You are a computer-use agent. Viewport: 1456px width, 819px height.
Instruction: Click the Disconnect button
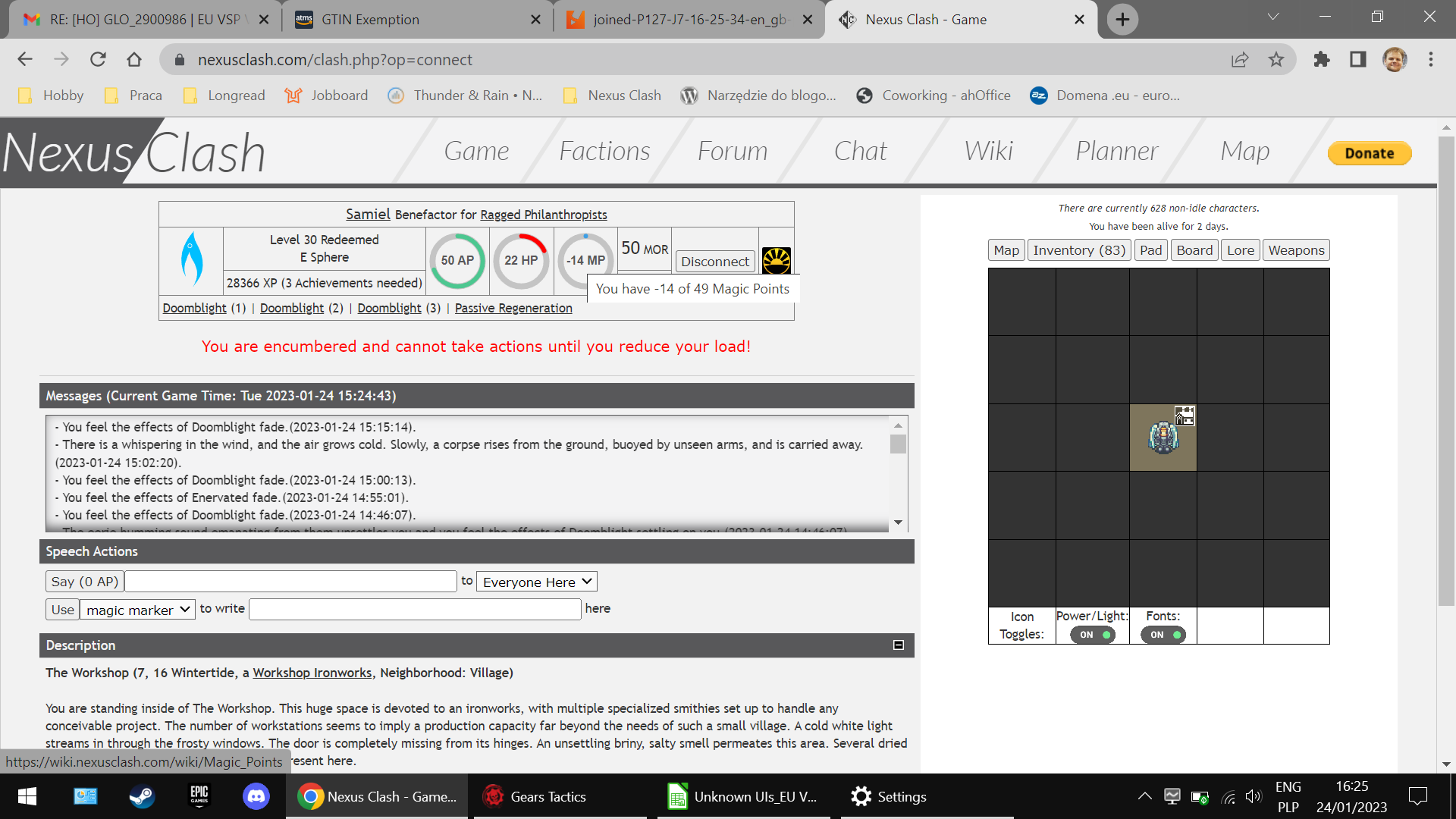pos(714,262)
